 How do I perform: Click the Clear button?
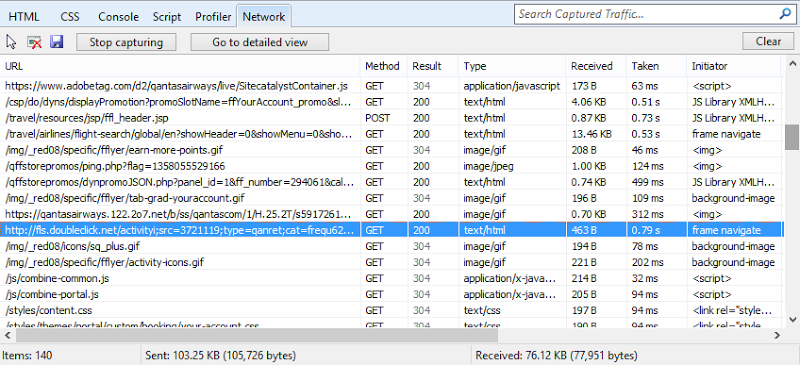[768, 42]
